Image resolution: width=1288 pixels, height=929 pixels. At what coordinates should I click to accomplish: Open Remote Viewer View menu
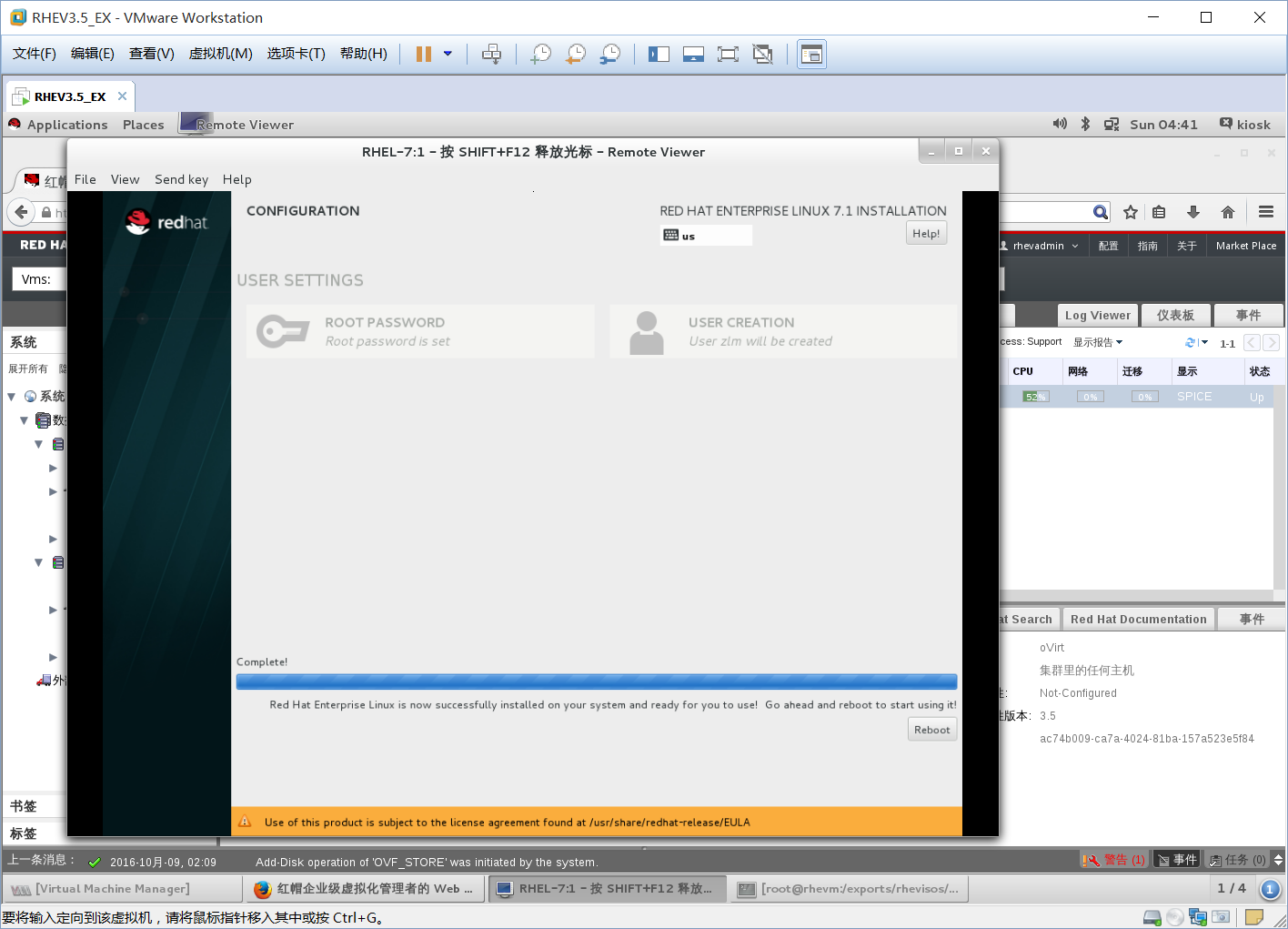coord(126,179)
